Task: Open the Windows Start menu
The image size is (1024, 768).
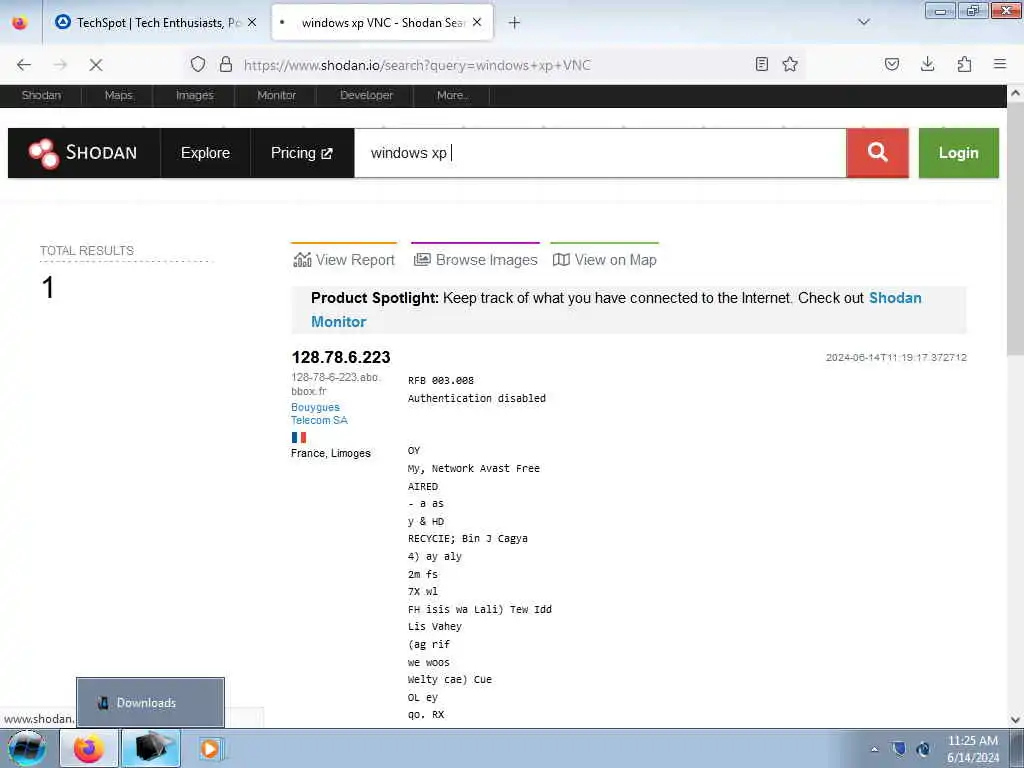Action: [x=27, y=748]
